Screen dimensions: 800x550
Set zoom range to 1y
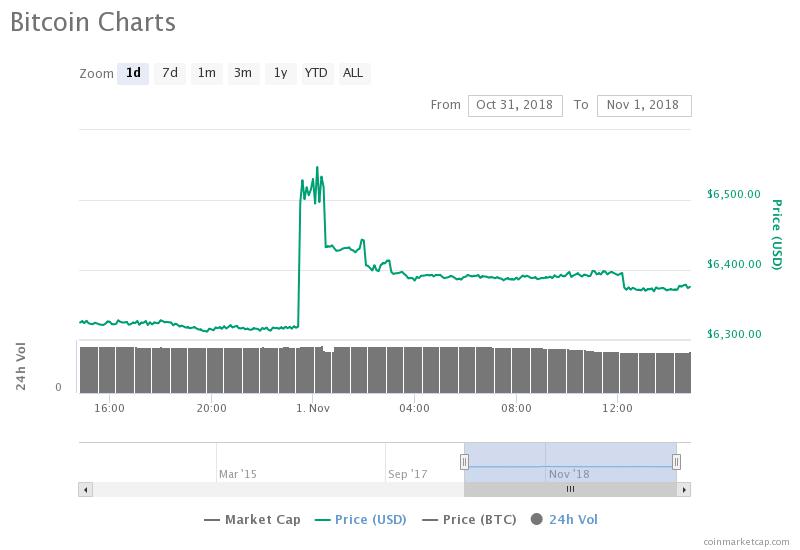(x=281, y=73)
